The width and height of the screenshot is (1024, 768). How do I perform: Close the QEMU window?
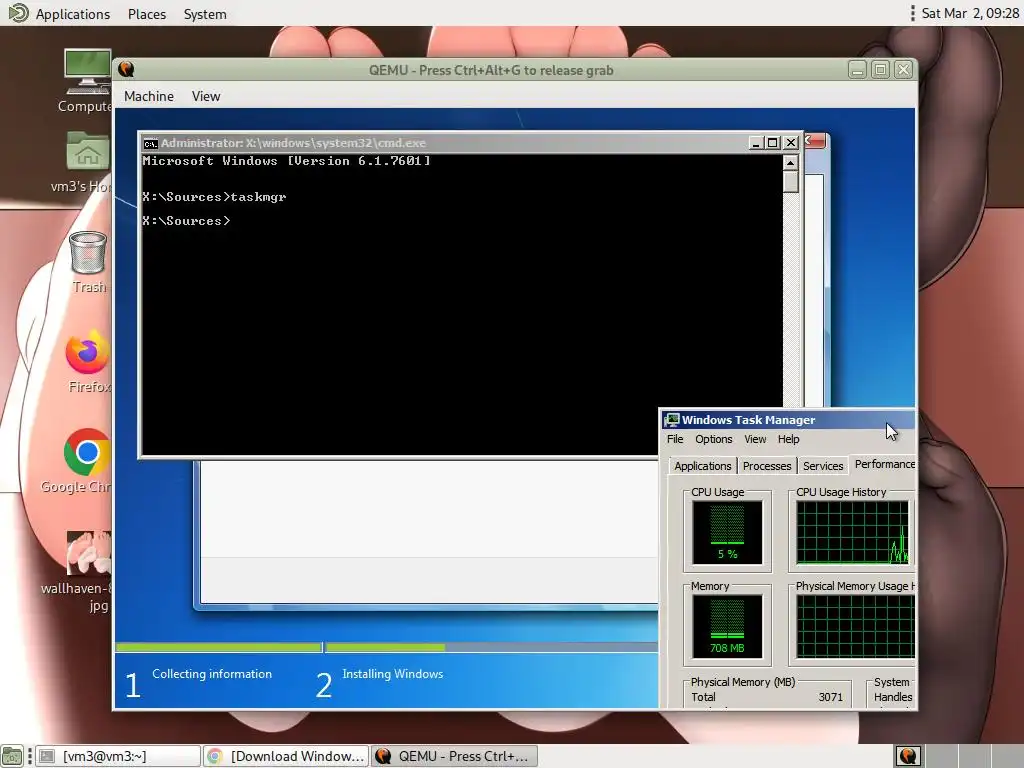903,69
